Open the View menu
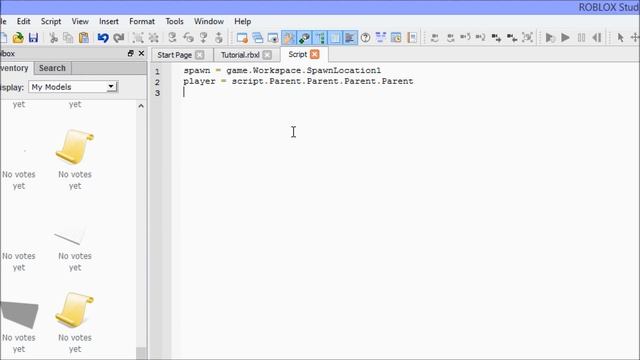 pos(80,21)
